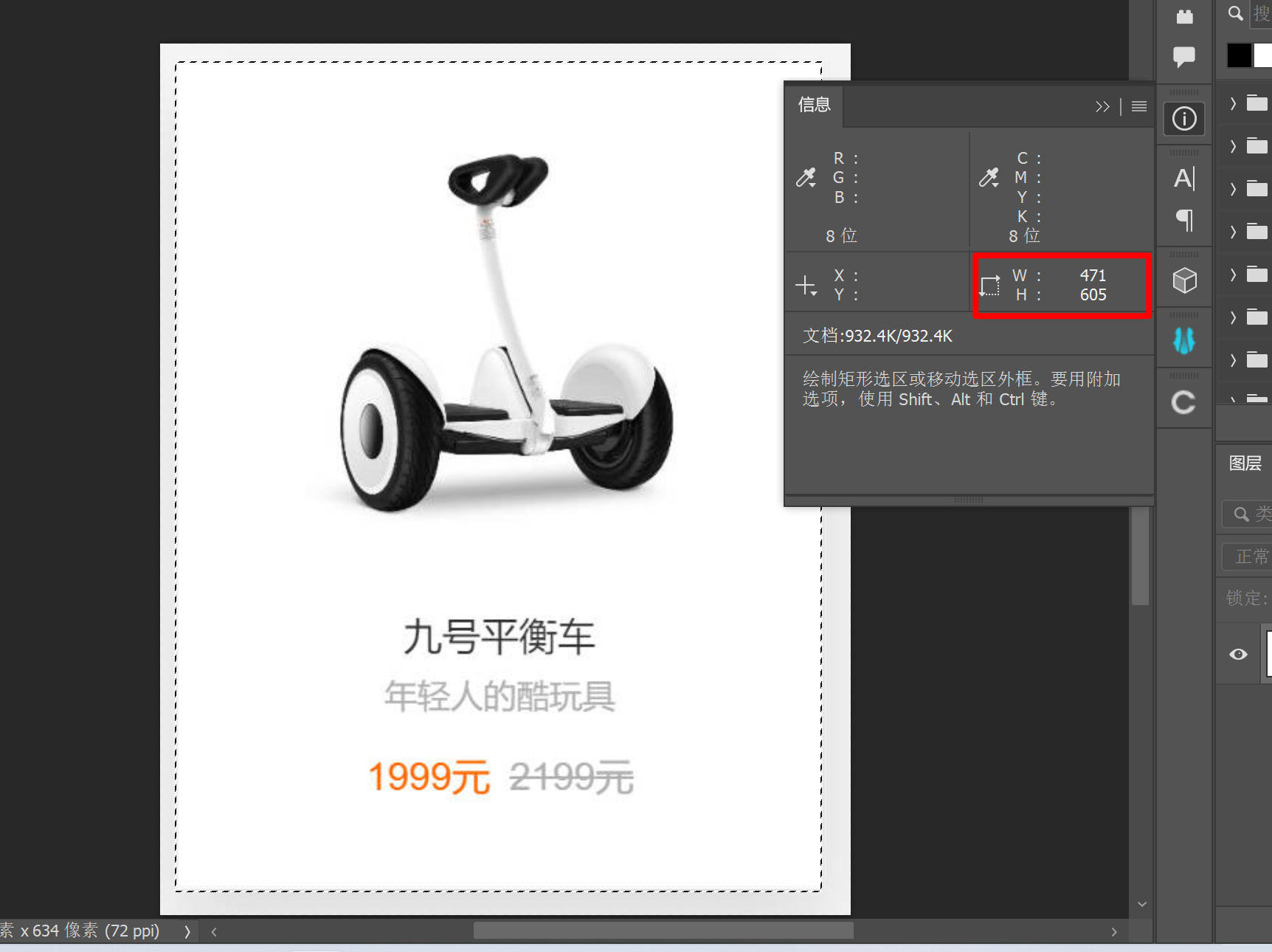Open the Info panel icon in the dock
The height and width of the screenshot is (952, 1272).
pyautogui.click(x=1183, y=119)
